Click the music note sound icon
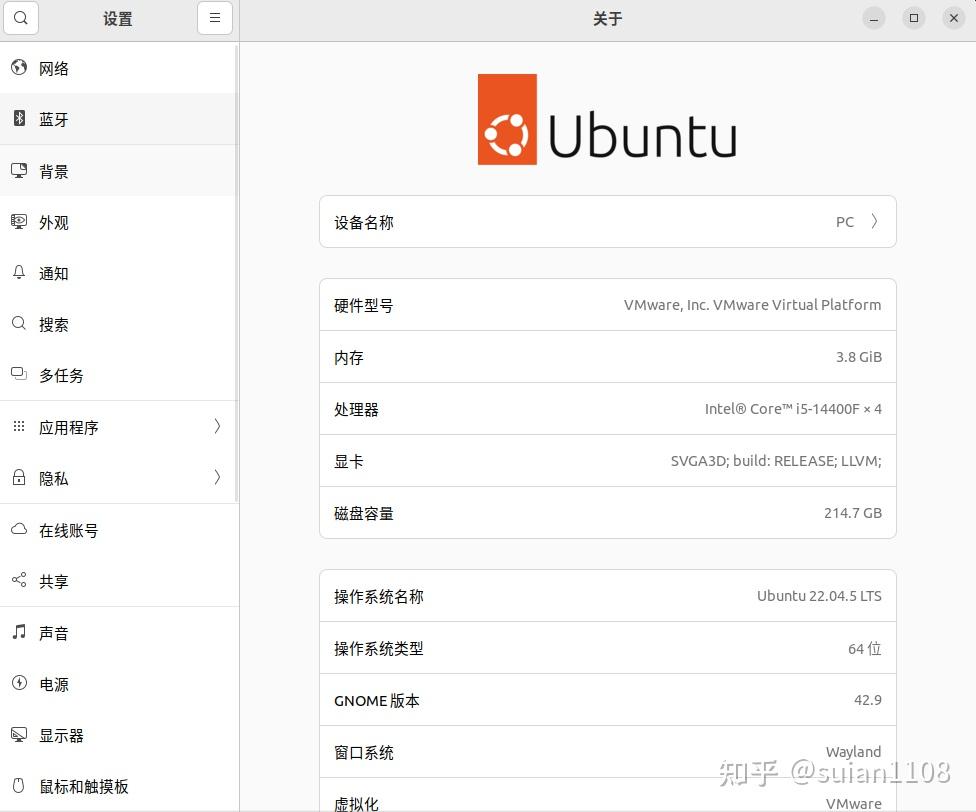 19,632
